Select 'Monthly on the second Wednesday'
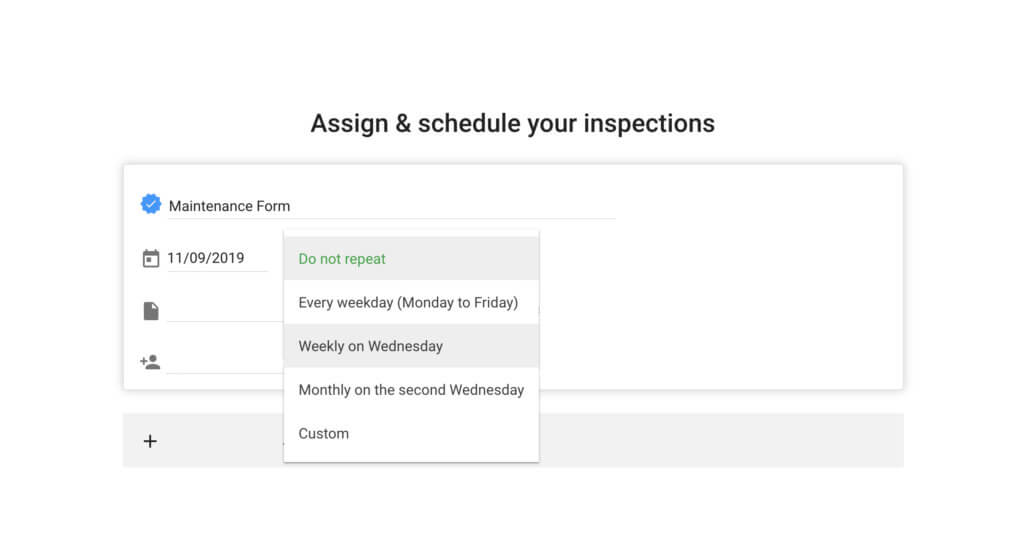1024x554 pixels. pos(411,390)
